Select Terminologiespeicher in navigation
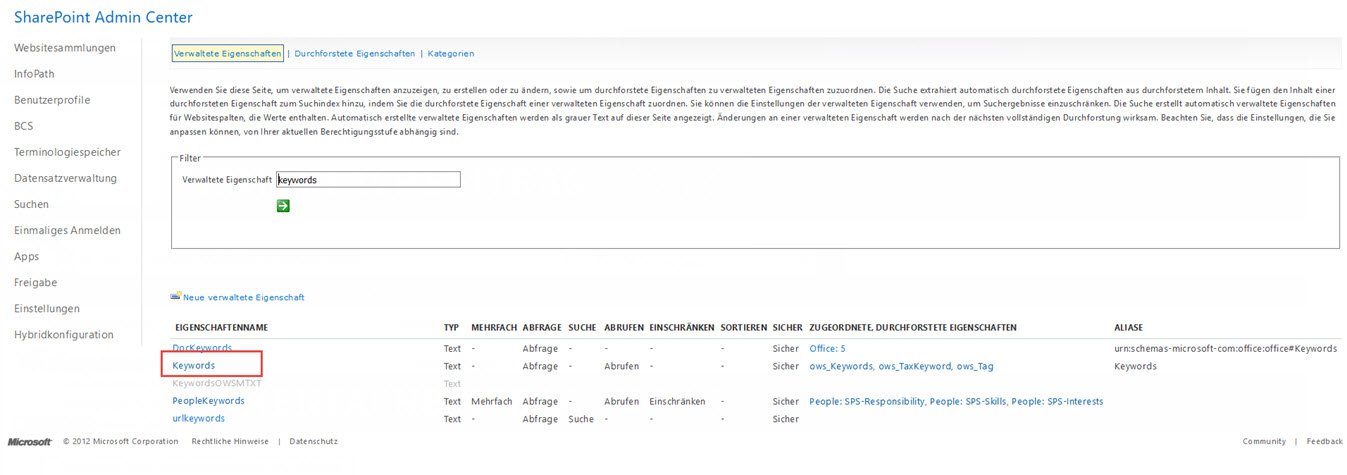This screenshot has width=1347, height=475. point(67,152)
